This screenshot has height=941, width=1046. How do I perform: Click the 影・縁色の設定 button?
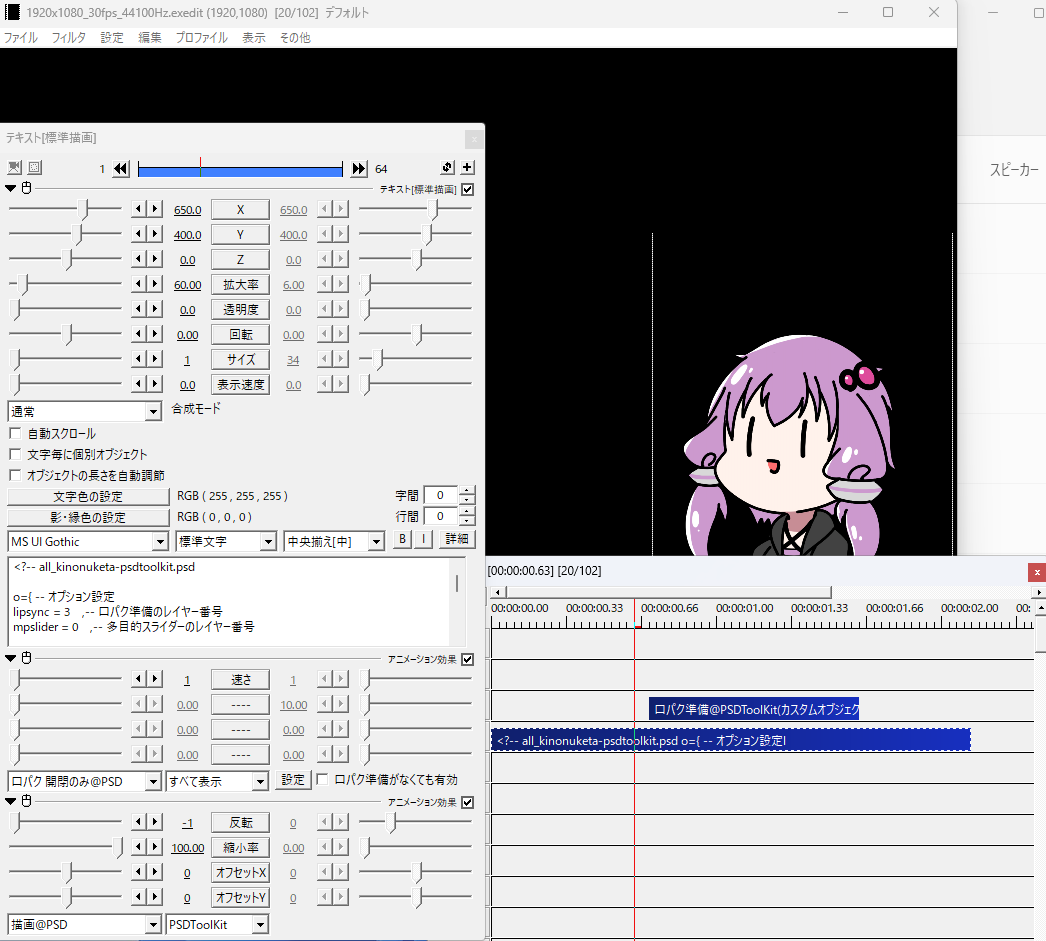click(x=88, y=517)
